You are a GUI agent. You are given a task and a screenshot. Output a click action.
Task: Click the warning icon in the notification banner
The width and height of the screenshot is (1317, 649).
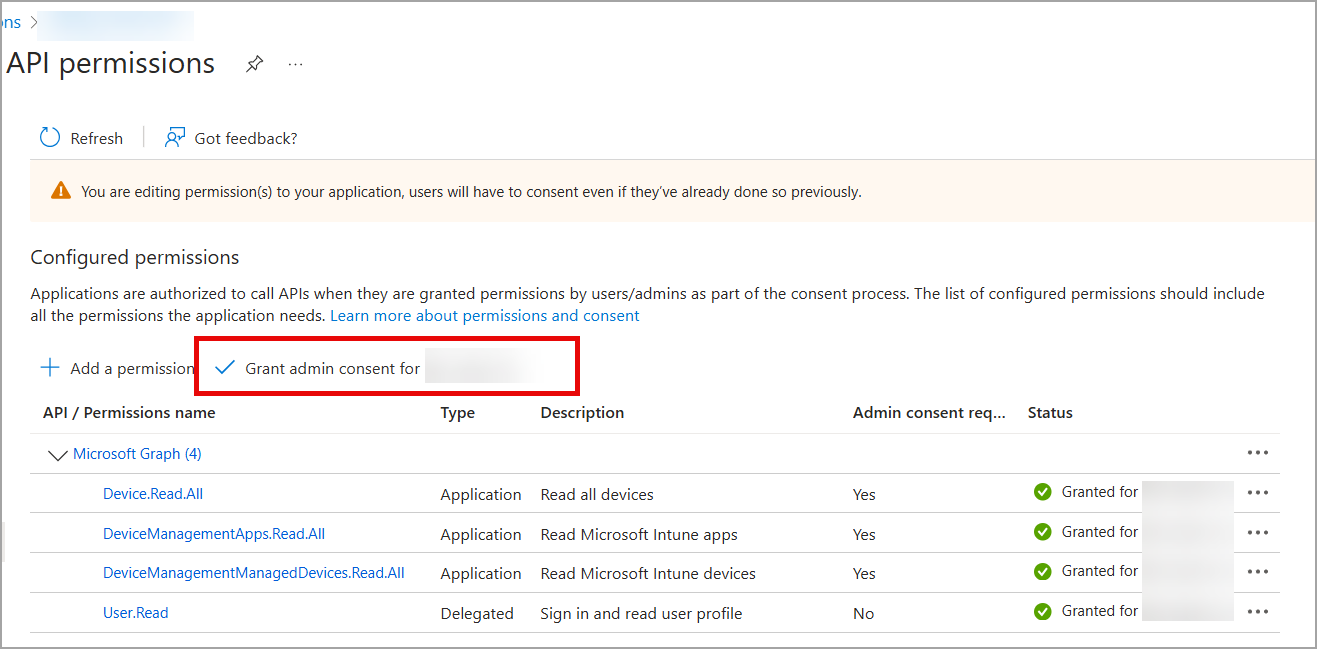click(62, 191)
